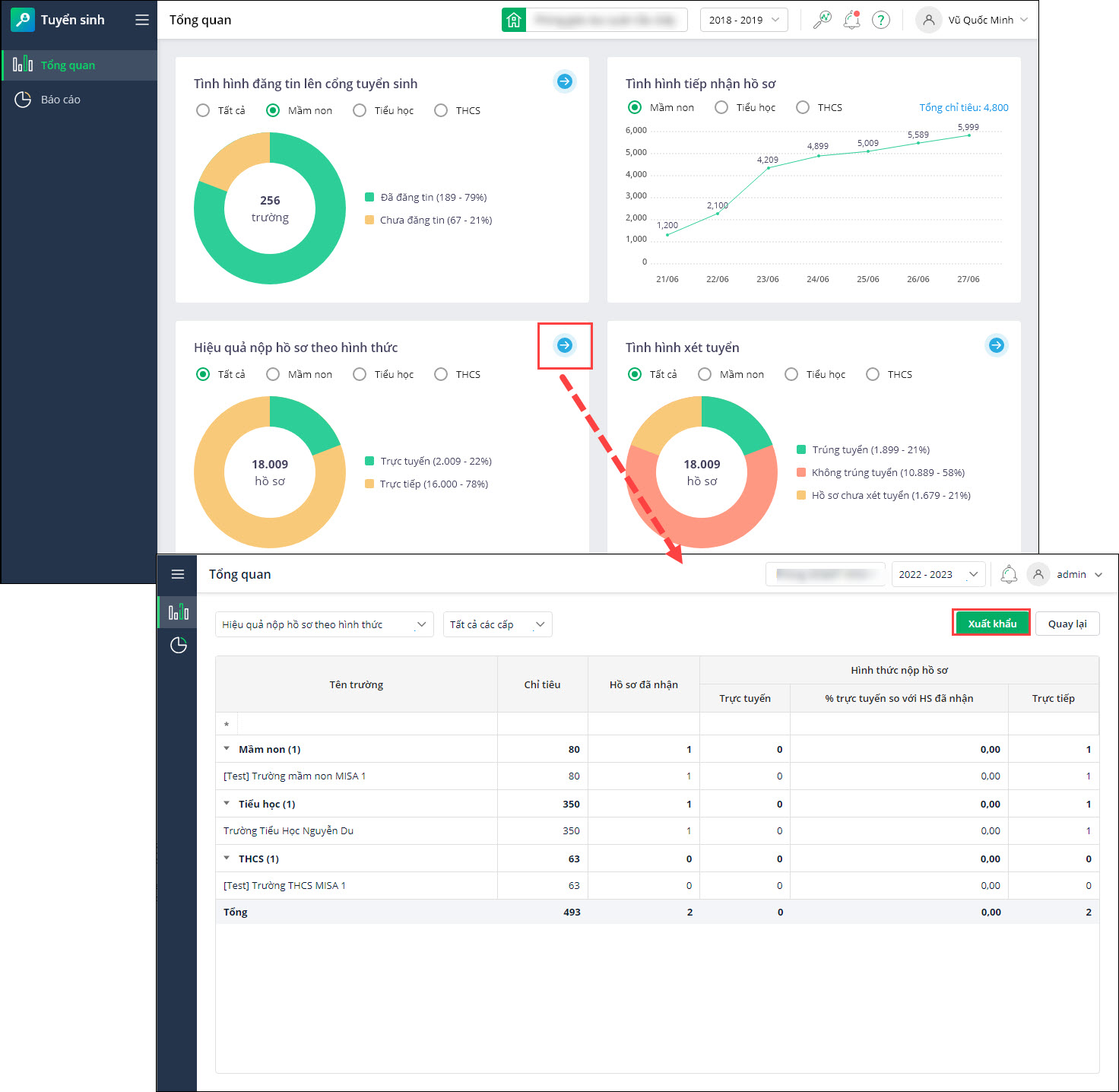The image size is (1119, 1092).
Task: Click the pie chart report icon in lower sidebar
Action: tap(179, 646)
